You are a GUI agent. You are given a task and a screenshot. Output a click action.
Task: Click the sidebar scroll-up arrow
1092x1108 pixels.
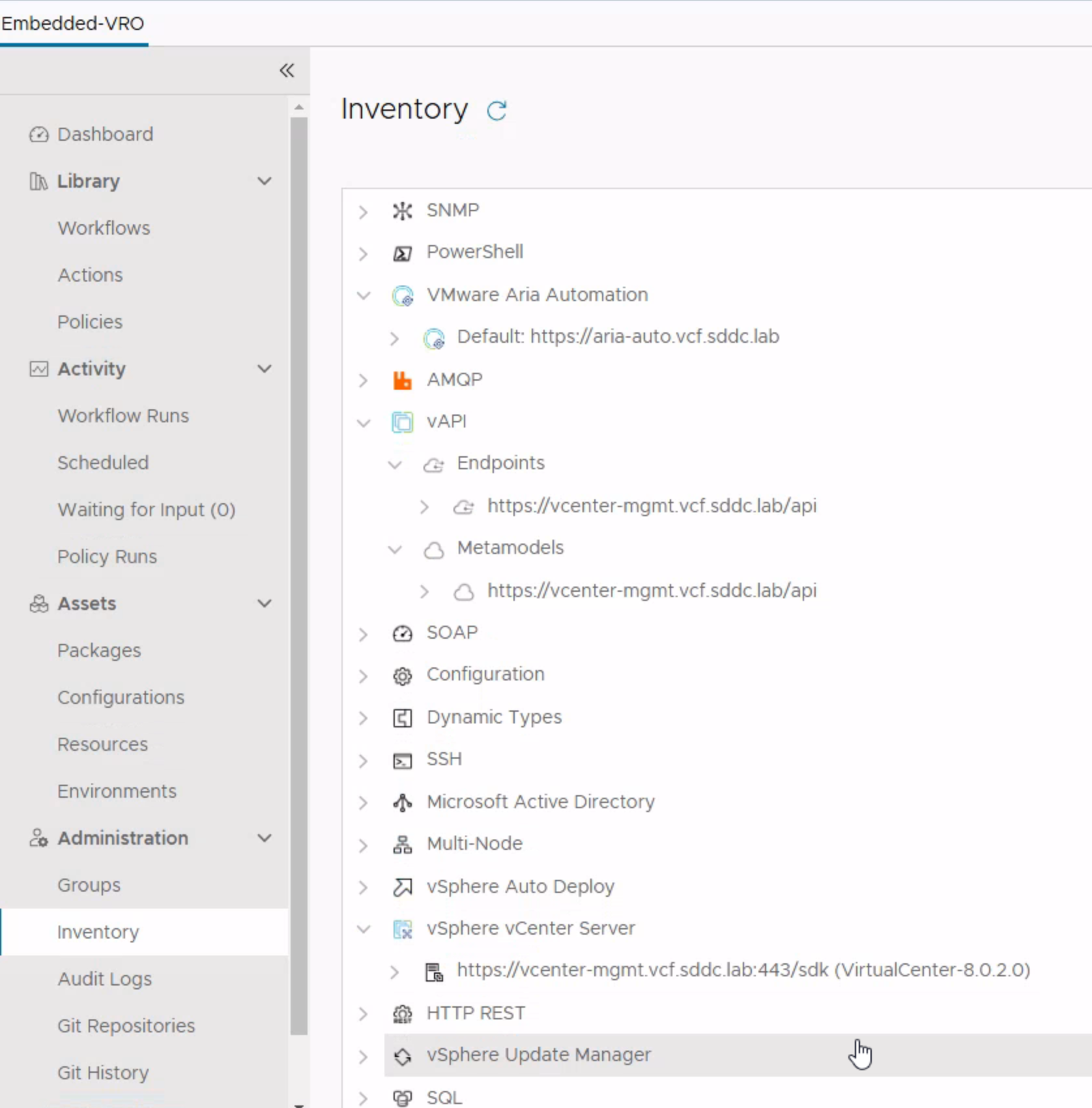[x=299, y=107]
